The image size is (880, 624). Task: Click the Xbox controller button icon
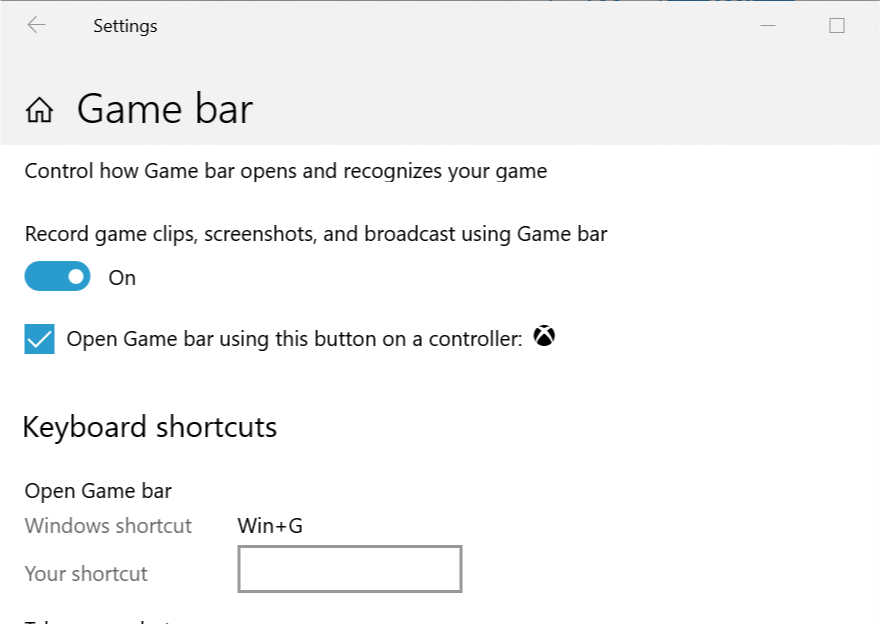click(544, 336)
